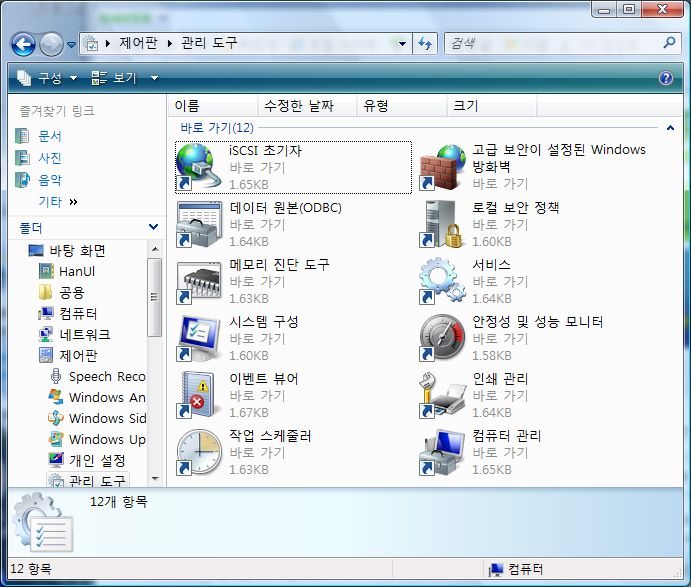691x587 pixels.
Task: Open the 데이터 원본(ODBC) toolbox icon
Action: pyautogui.click(x=199, y=224)
